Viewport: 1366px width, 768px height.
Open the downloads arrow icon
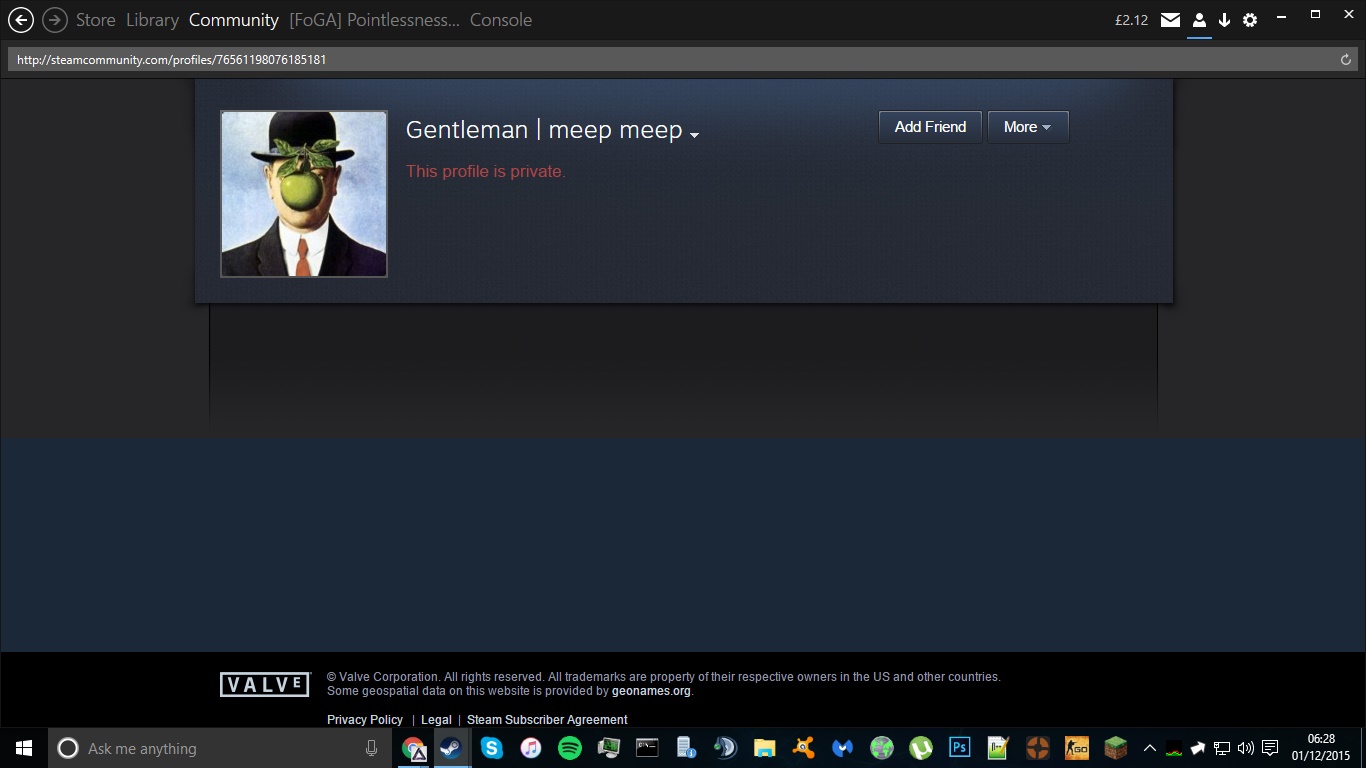point(1224,20)
